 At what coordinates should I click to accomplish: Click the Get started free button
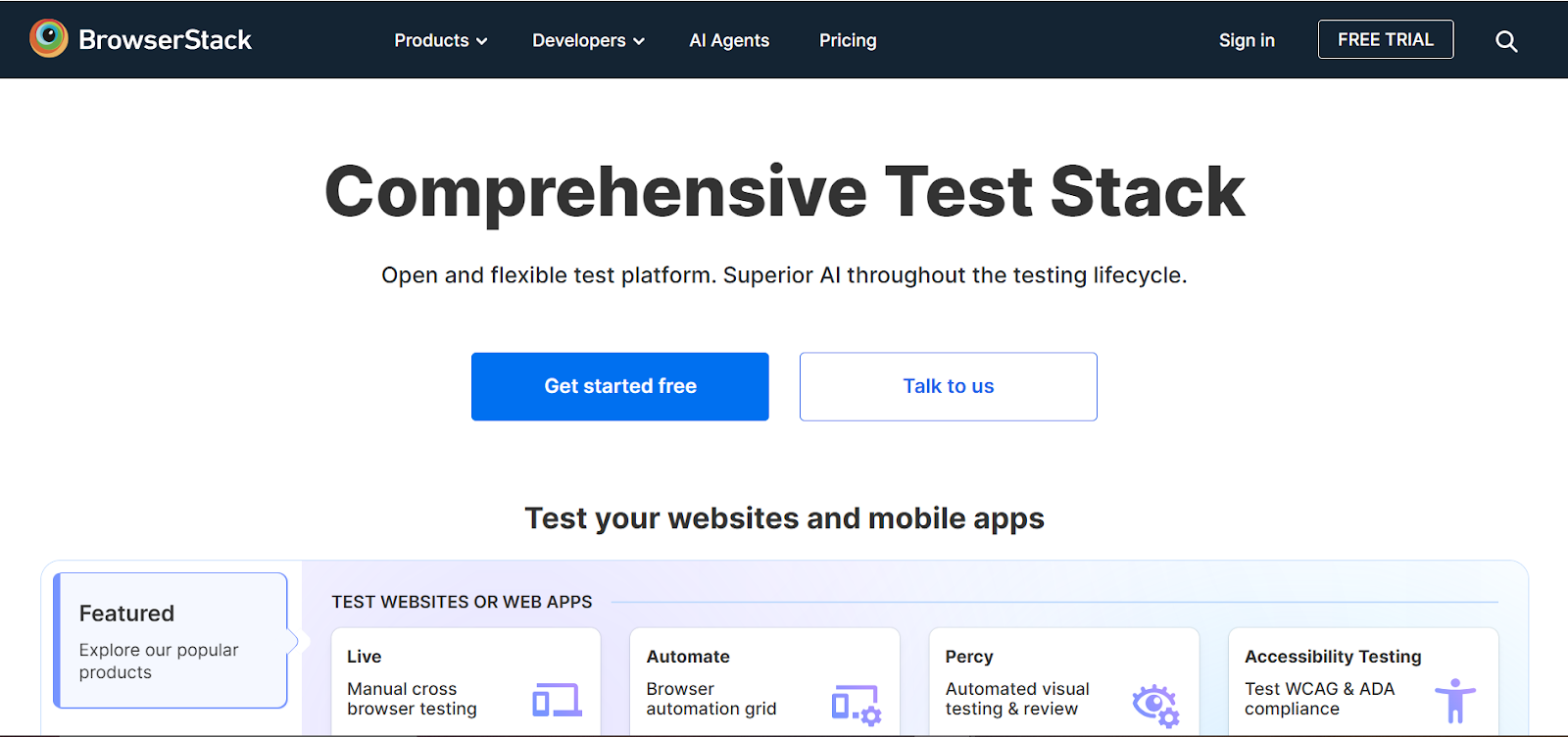click(620, 386)
